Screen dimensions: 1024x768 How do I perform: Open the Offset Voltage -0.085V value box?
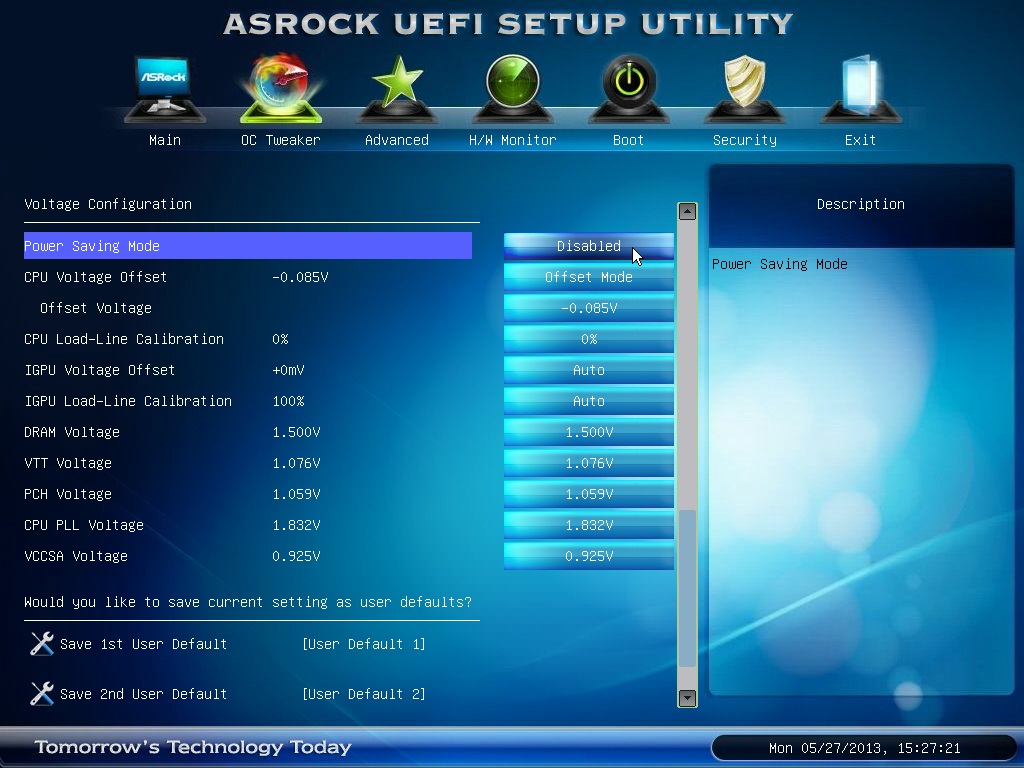(x=589, y=308)
